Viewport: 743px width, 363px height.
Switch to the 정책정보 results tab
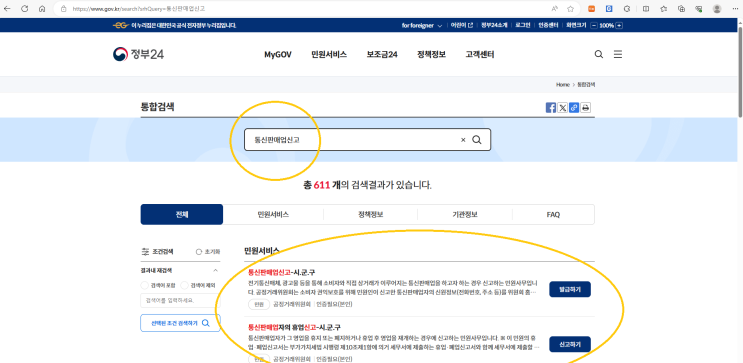click(x=371, y=214)
